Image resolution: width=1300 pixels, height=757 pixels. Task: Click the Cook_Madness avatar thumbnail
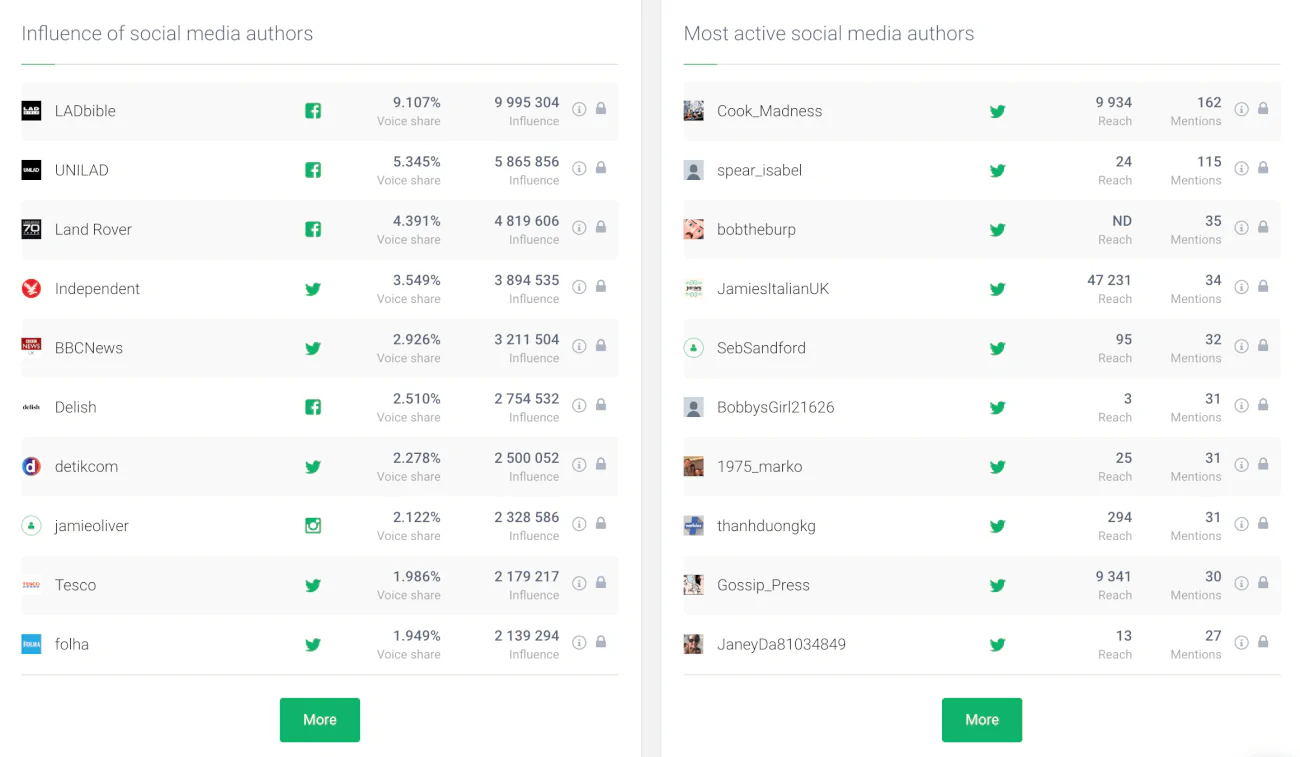694,111
